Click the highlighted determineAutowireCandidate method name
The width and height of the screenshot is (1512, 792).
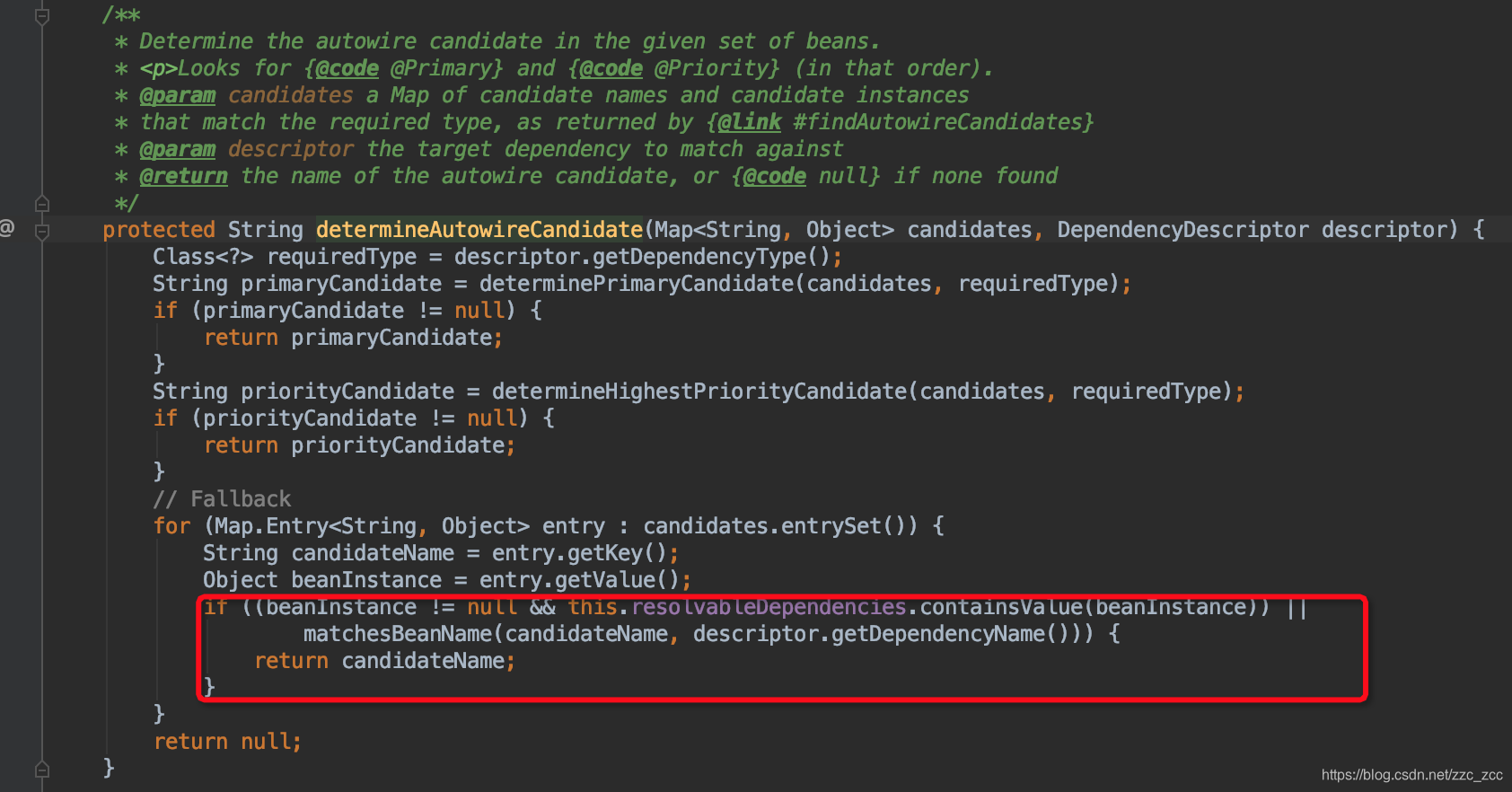(479, 230)
